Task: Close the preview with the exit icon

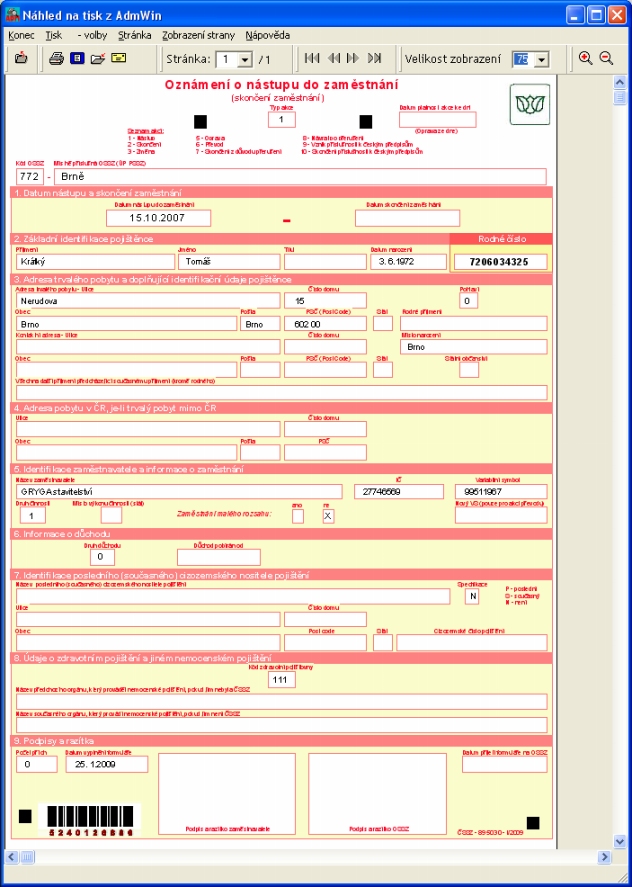Action: 21,58
